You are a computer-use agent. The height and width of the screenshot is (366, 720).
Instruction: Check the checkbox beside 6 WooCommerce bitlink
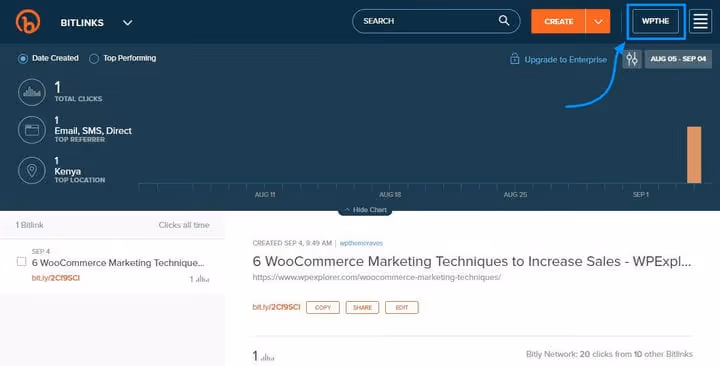coord(21,261)
